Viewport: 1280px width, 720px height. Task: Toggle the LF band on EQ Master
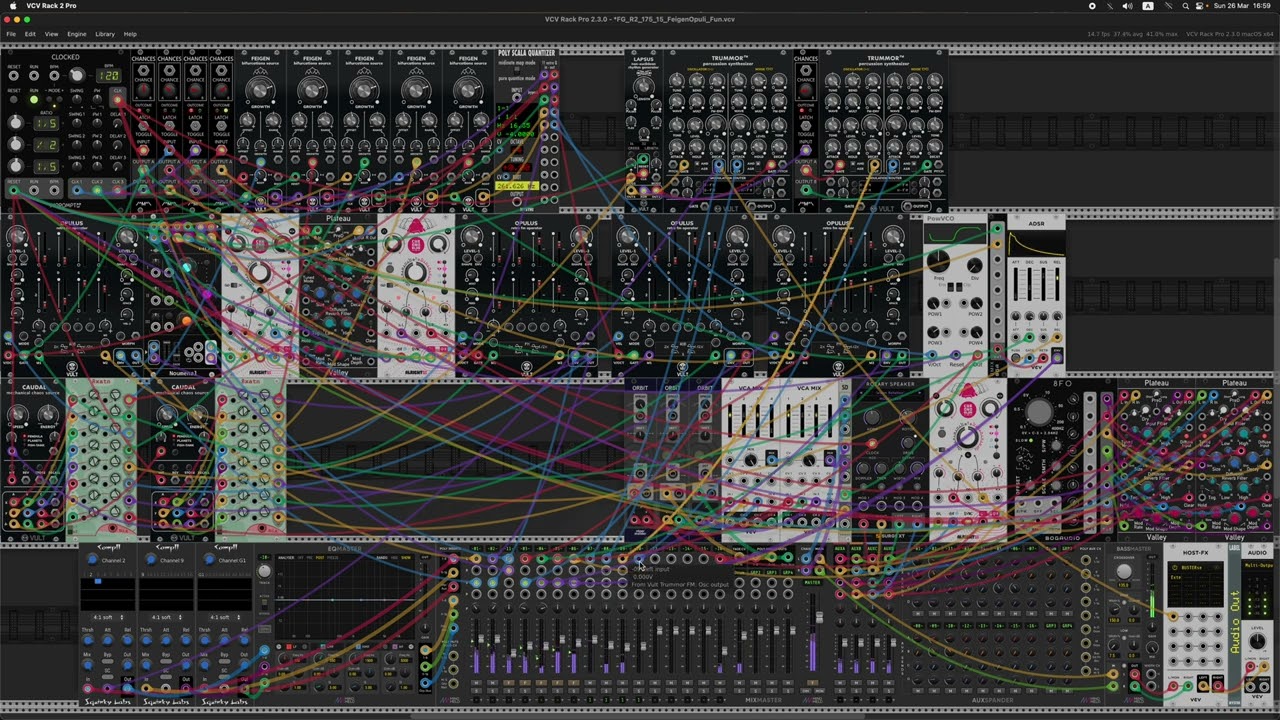pyautogui.click(x=291, y=647)
